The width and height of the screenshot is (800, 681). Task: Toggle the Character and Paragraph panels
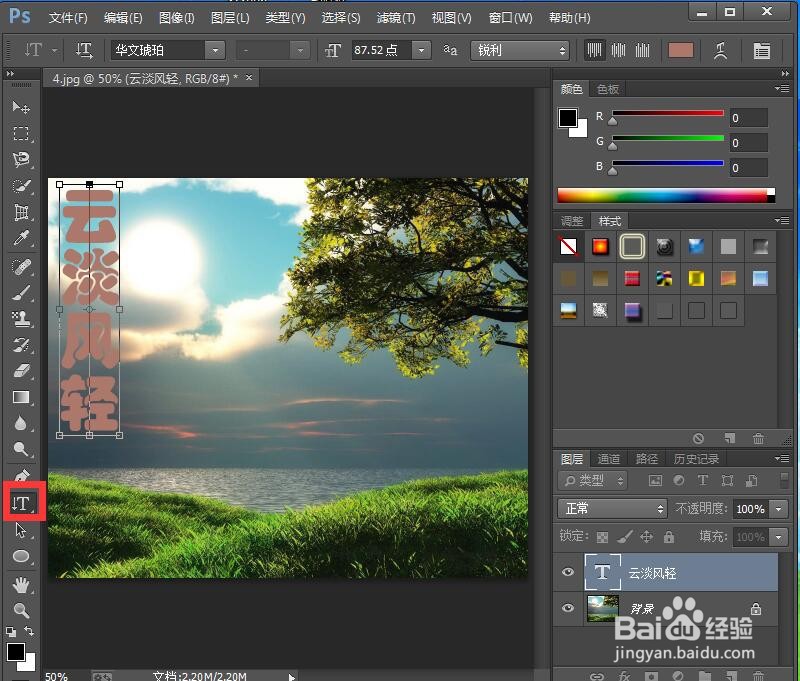click(x=761, y=50)
